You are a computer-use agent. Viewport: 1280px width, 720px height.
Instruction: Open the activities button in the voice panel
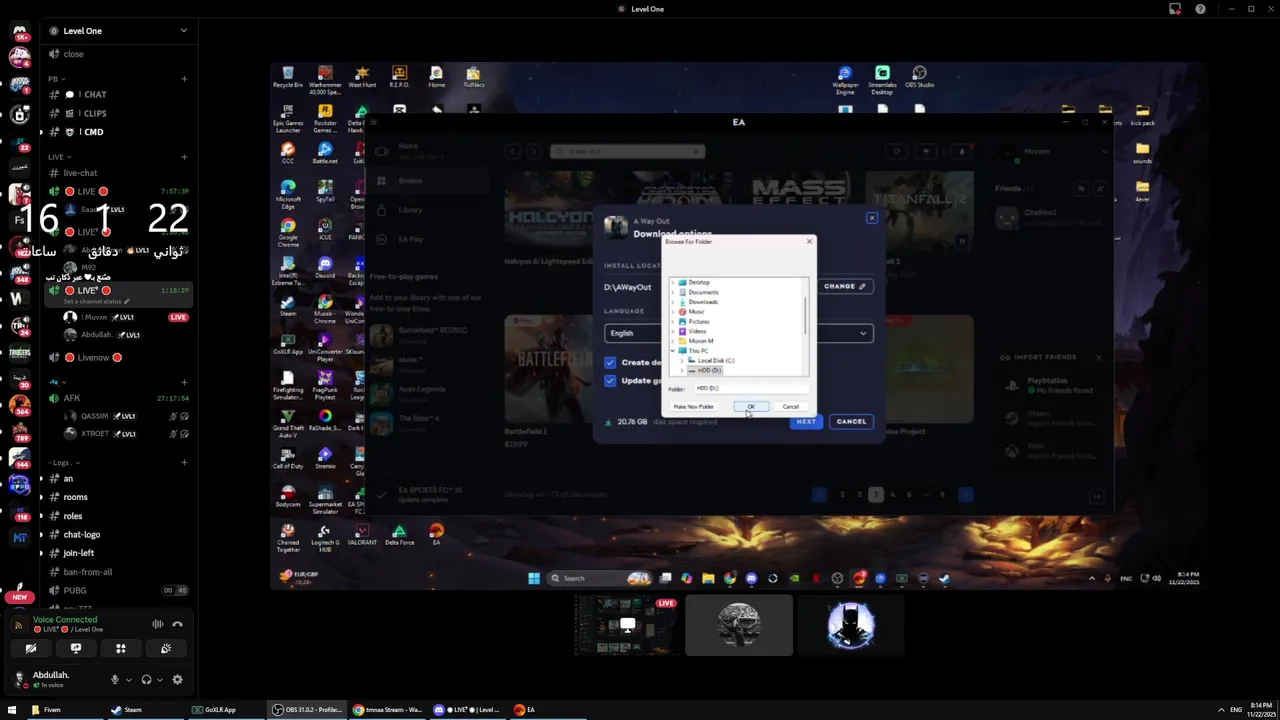(x=121, y=648)
